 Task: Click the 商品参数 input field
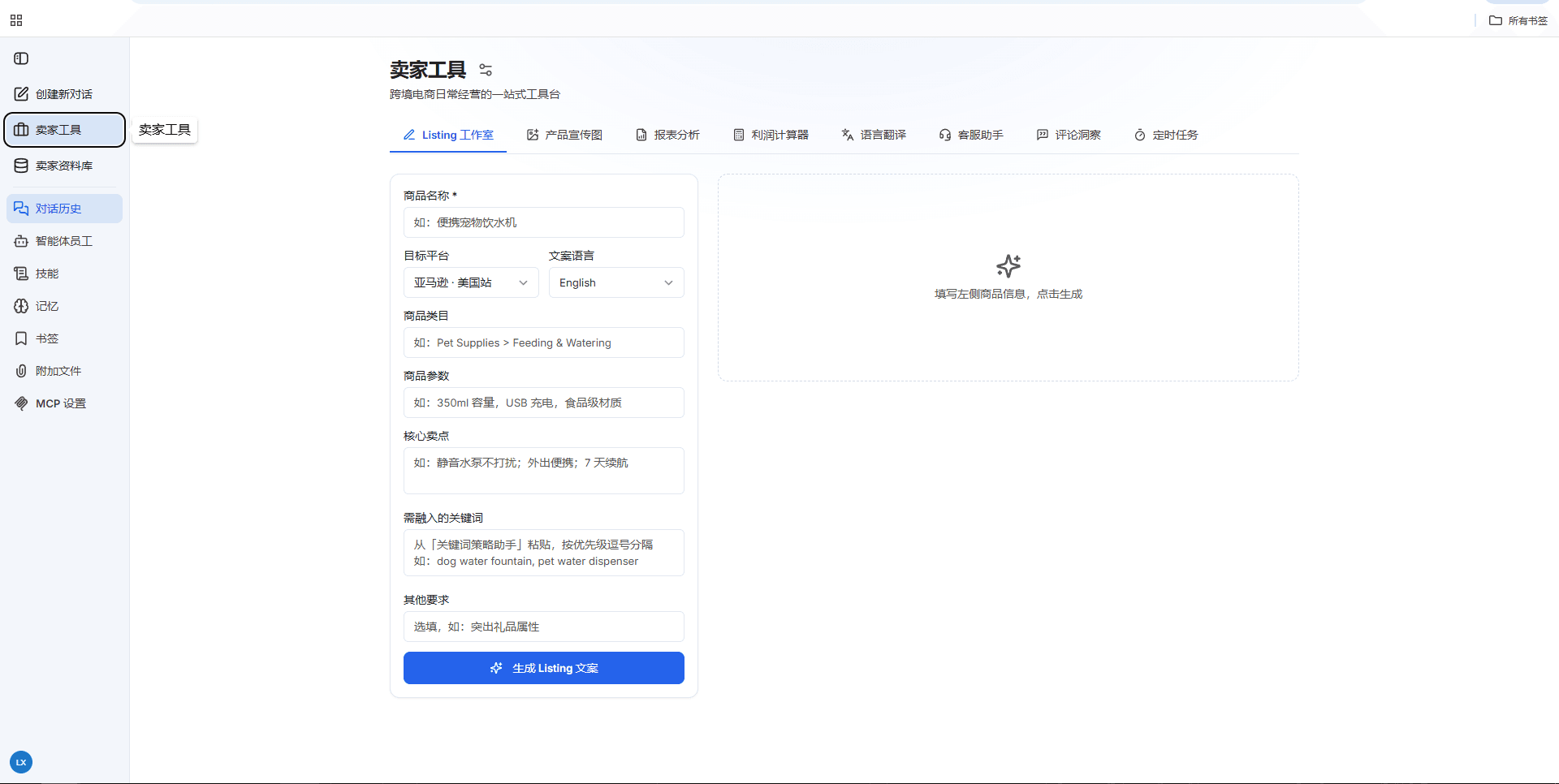(544, 403)
